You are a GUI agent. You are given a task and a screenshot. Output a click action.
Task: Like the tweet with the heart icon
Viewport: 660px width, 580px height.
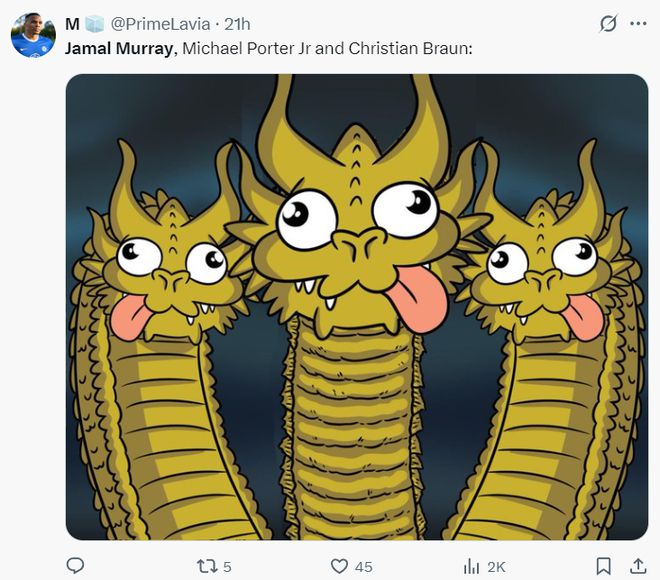339,566
